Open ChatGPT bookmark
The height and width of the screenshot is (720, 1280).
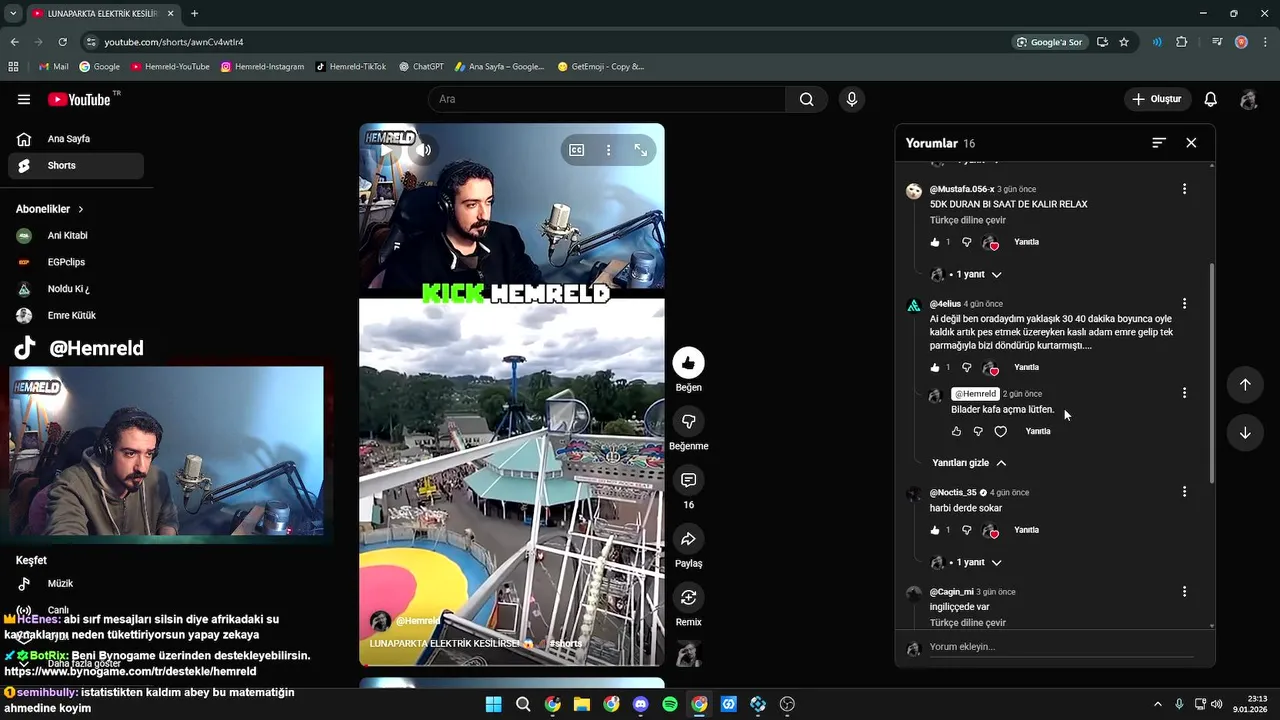[421, 67]
